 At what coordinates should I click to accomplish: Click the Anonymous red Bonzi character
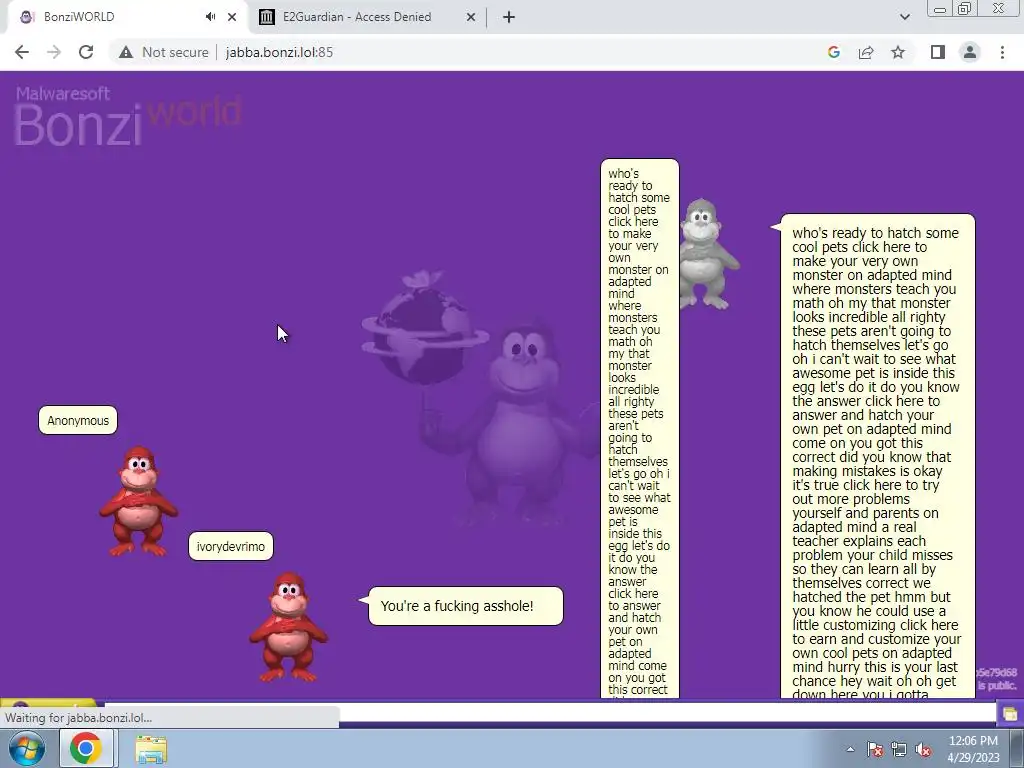pos(138,501)
